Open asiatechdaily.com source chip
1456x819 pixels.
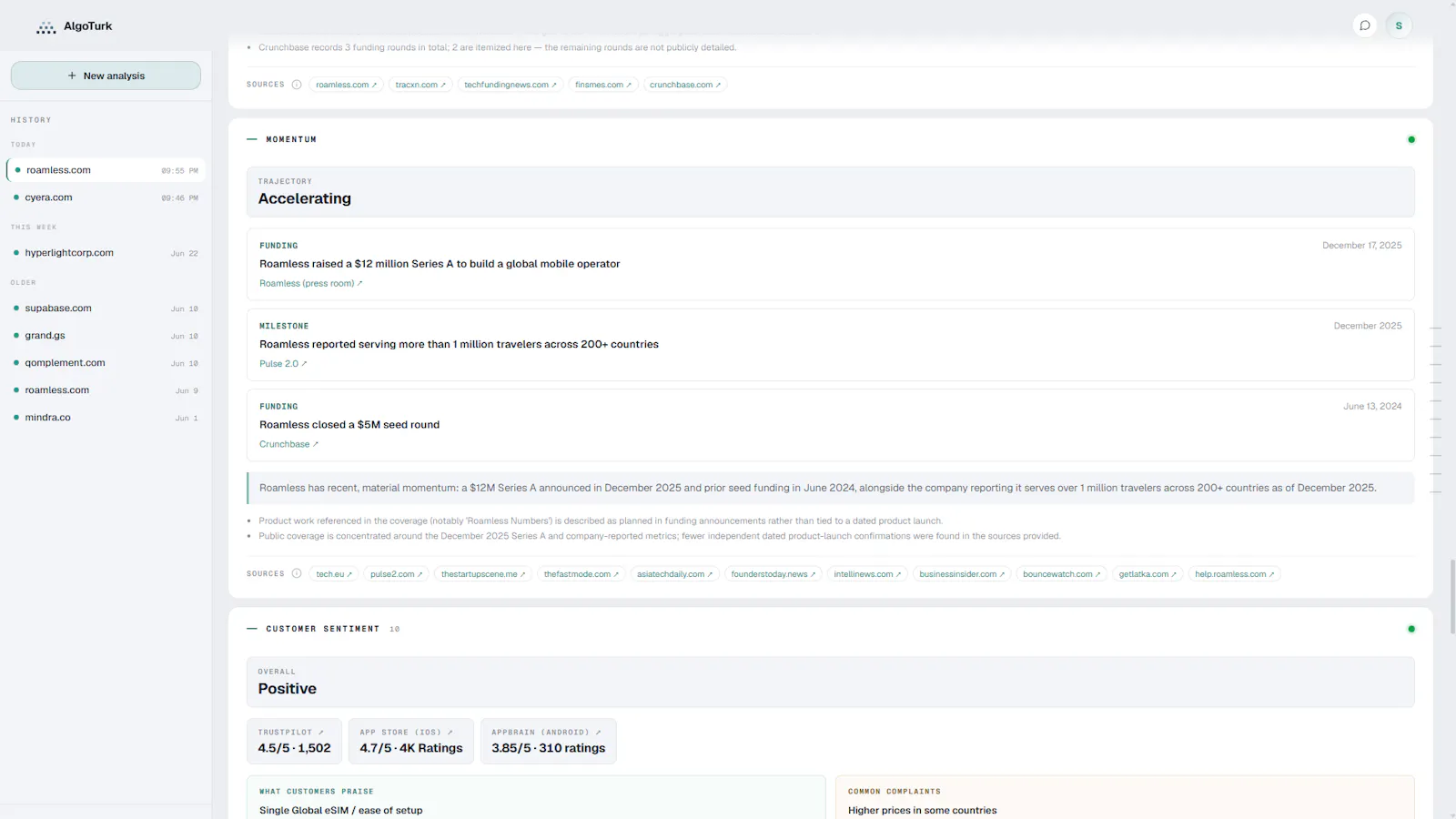[675, 574]
